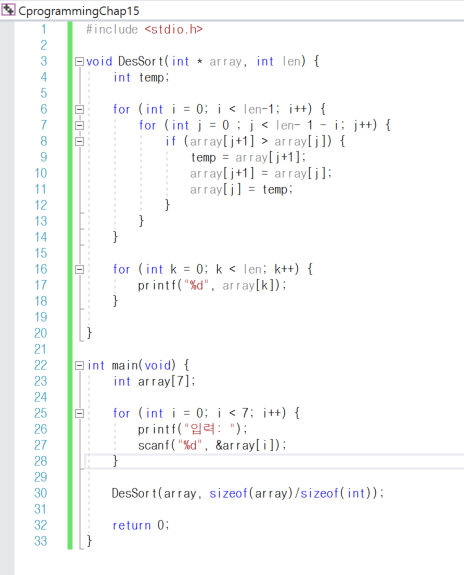Collapse the main function at line 22
This screenshot has height=575, width=464.
(x=79, y=366)
